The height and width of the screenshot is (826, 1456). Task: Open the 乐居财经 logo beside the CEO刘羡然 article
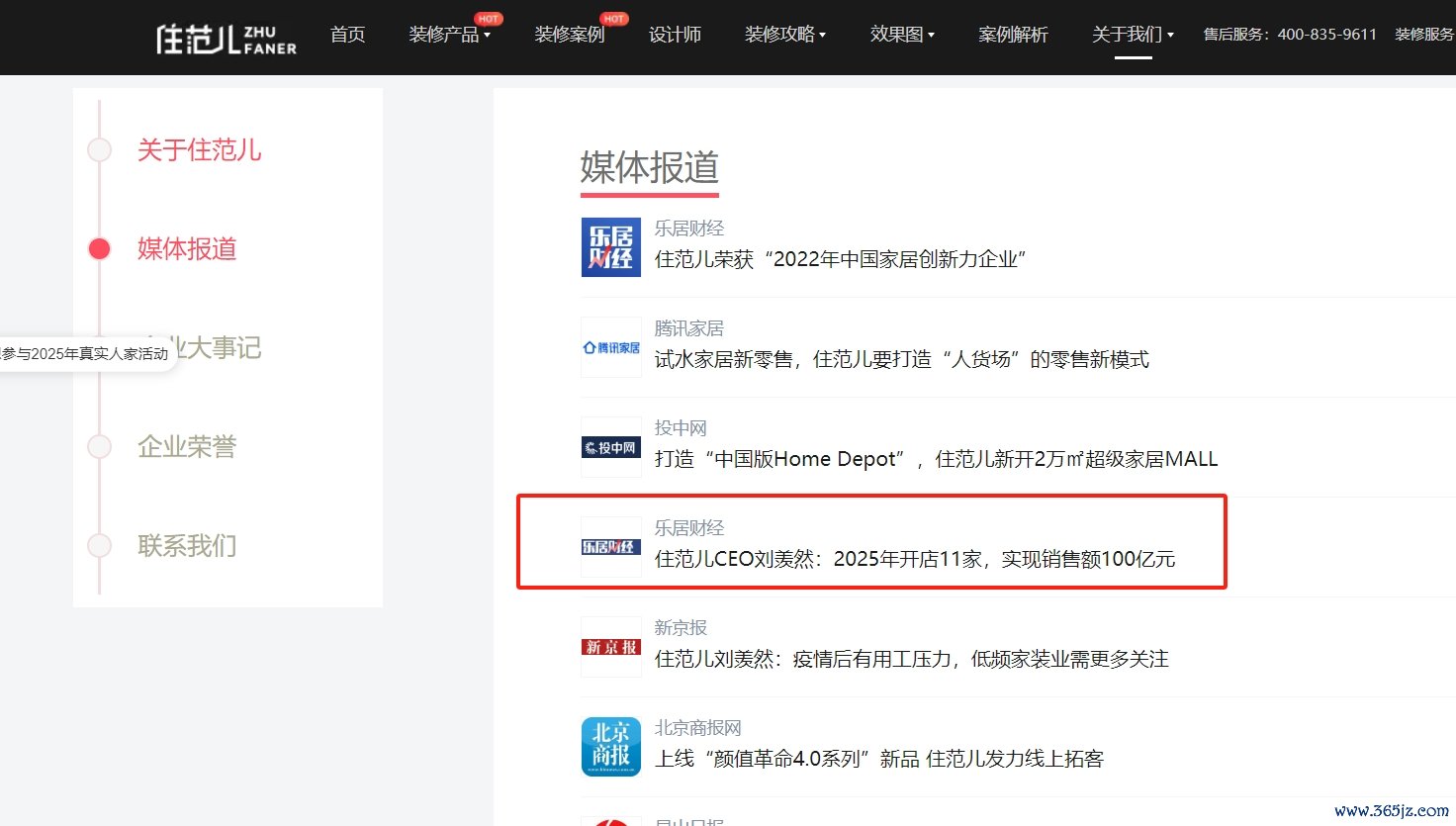point(611,547)
